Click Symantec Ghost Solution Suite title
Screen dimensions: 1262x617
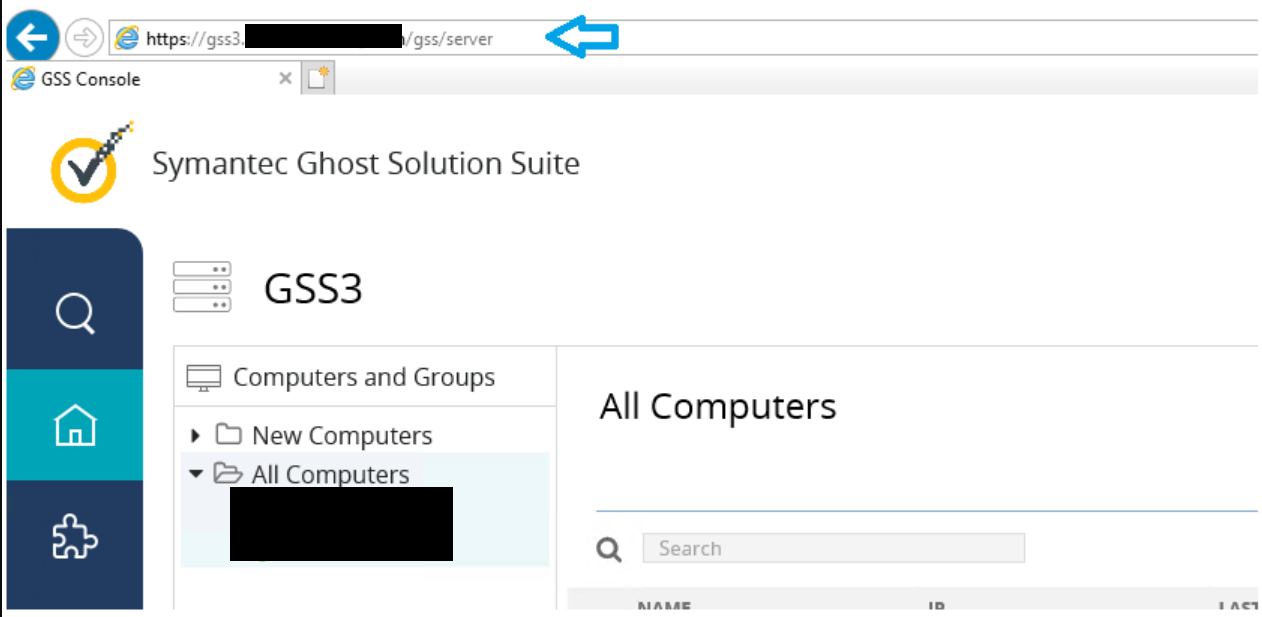[x=366, y=163]
